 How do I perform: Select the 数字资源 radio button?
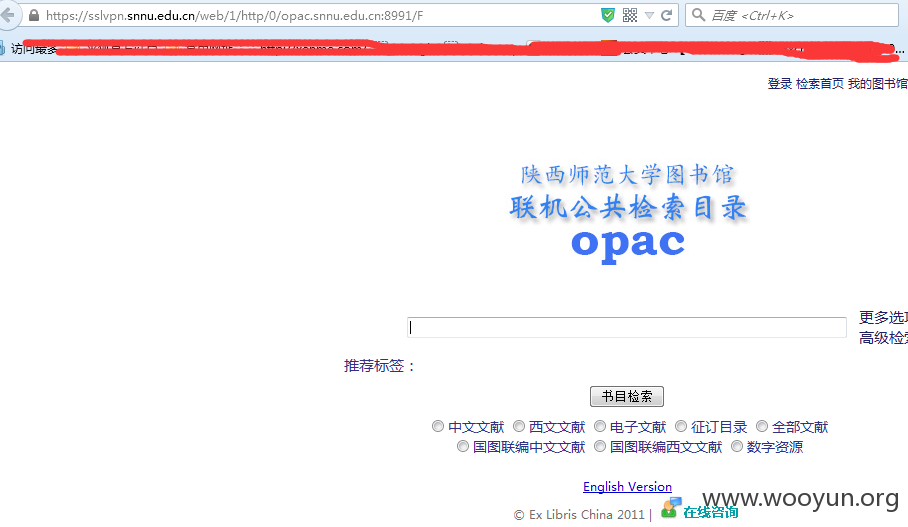(x=737, y=447)
